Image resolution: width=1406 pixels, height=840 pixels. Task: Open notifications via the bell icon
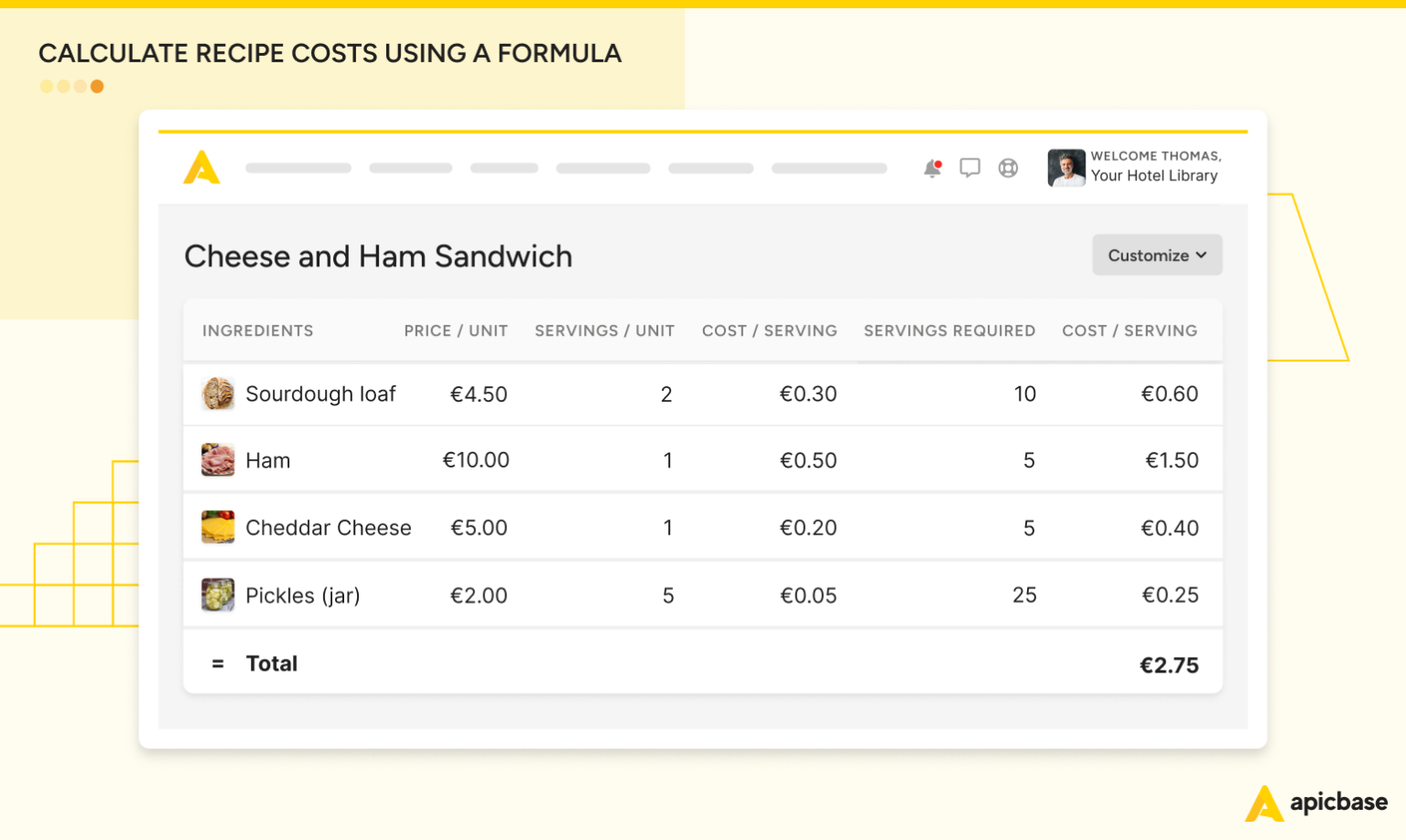tap(932, 168)
